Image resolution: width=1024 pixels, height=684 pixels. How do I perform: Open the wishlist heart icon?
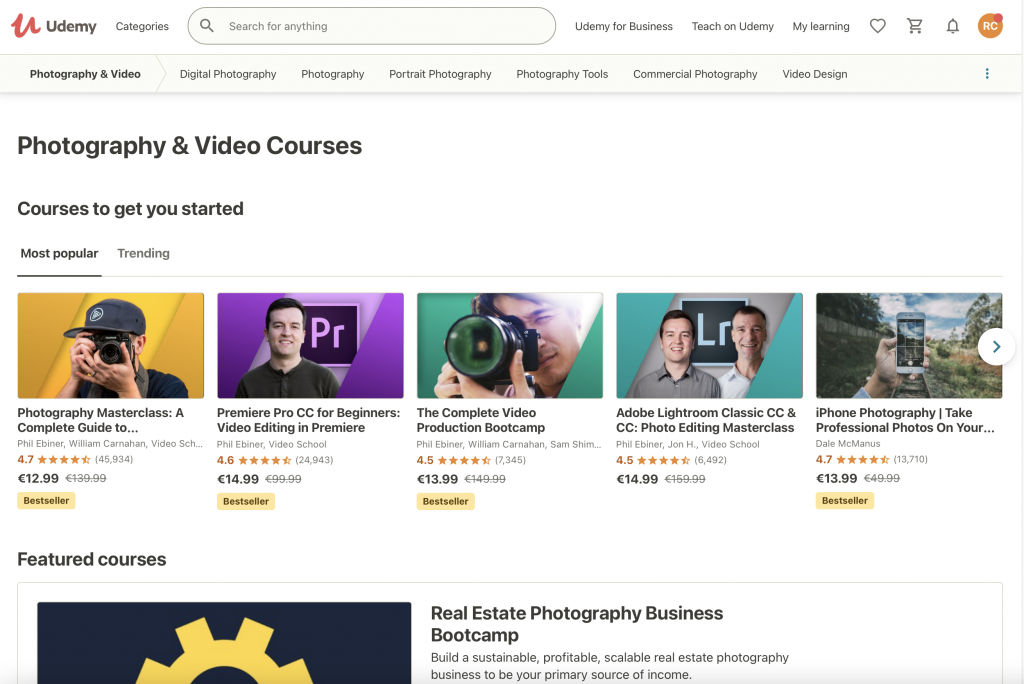pos(878,26)
